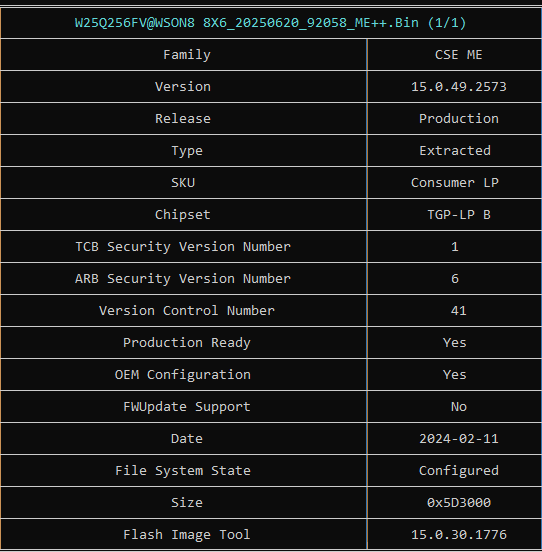The width and height of the screenshot is (542, 552).
Task: Select the Family row label
Action: (x=187, y=55)
